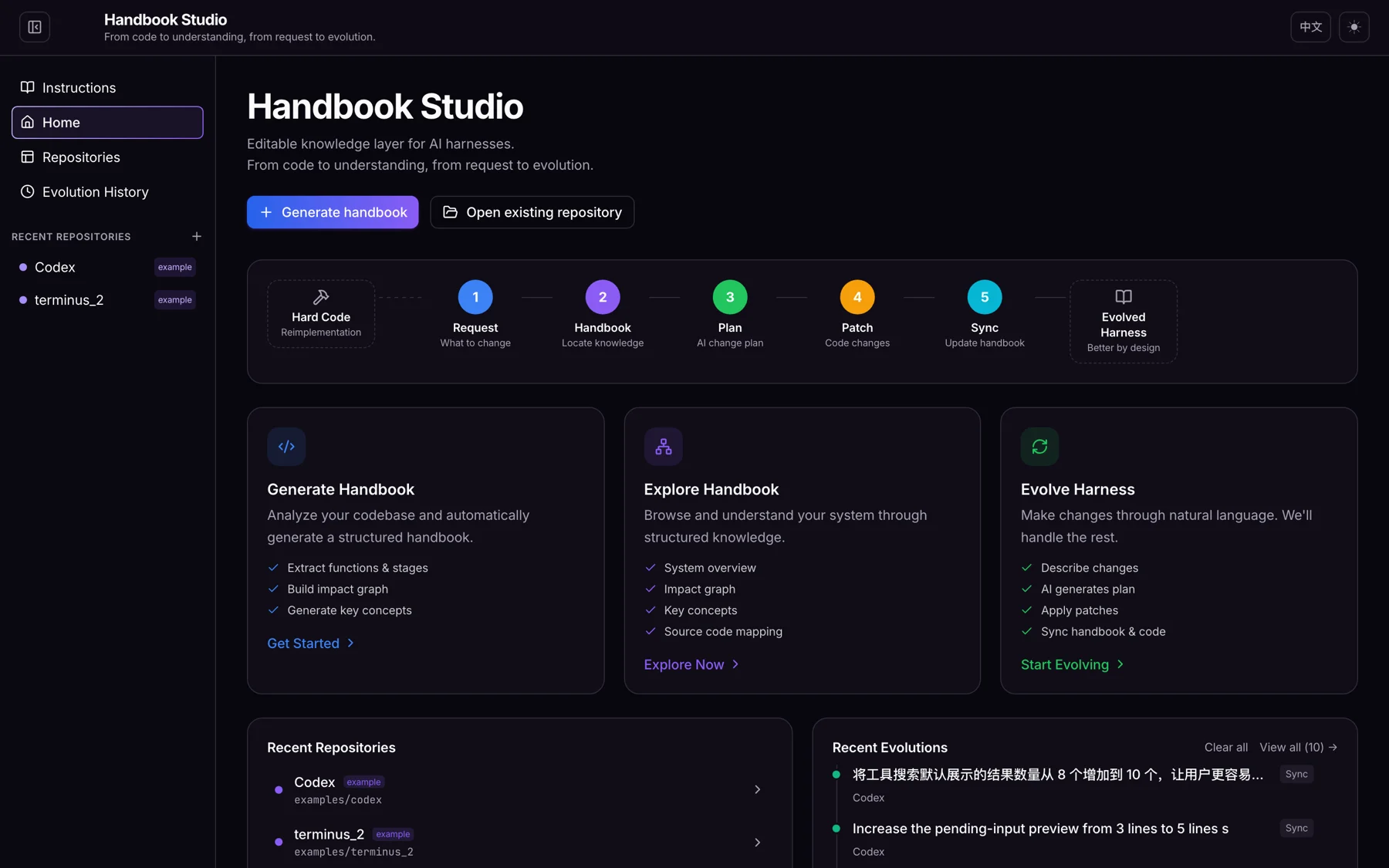Click the Generate Handbook code icon
The image size is (1389, 868).
click(x=286, y=447)
